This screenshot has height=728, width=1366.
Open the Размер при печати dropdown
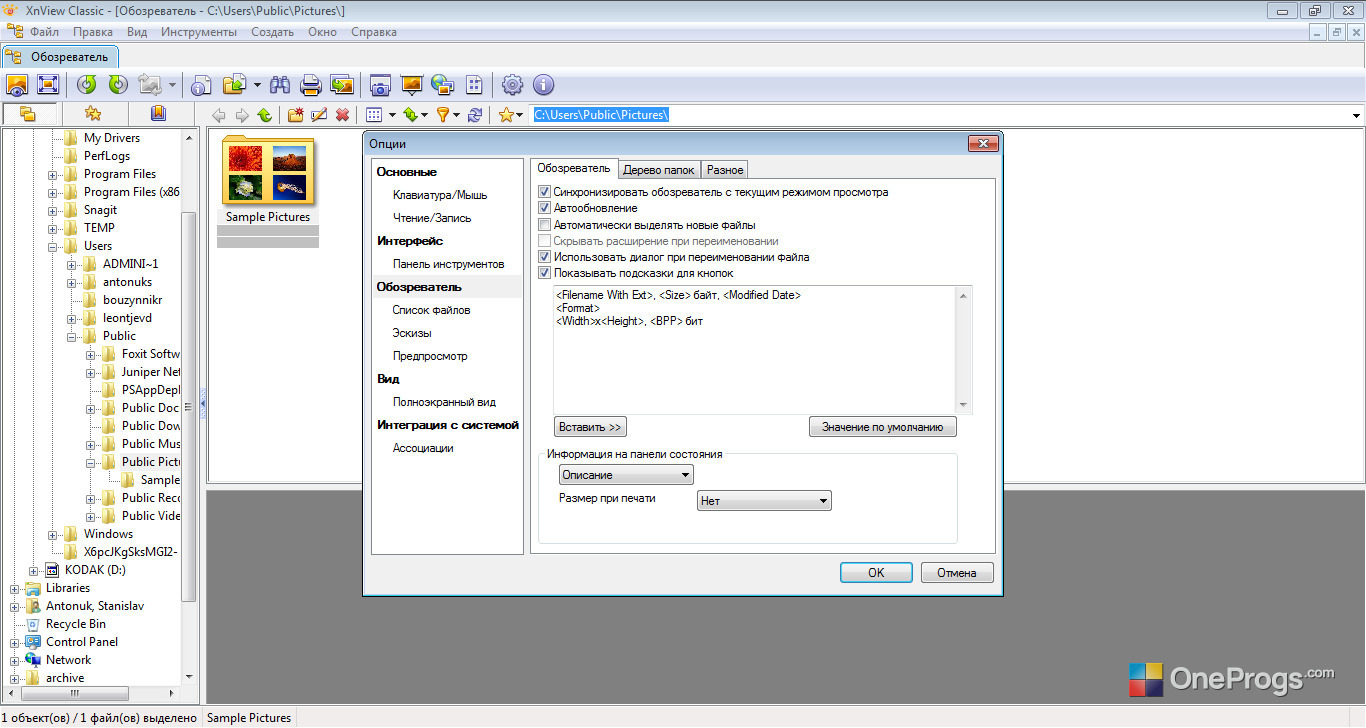[764, 501]
